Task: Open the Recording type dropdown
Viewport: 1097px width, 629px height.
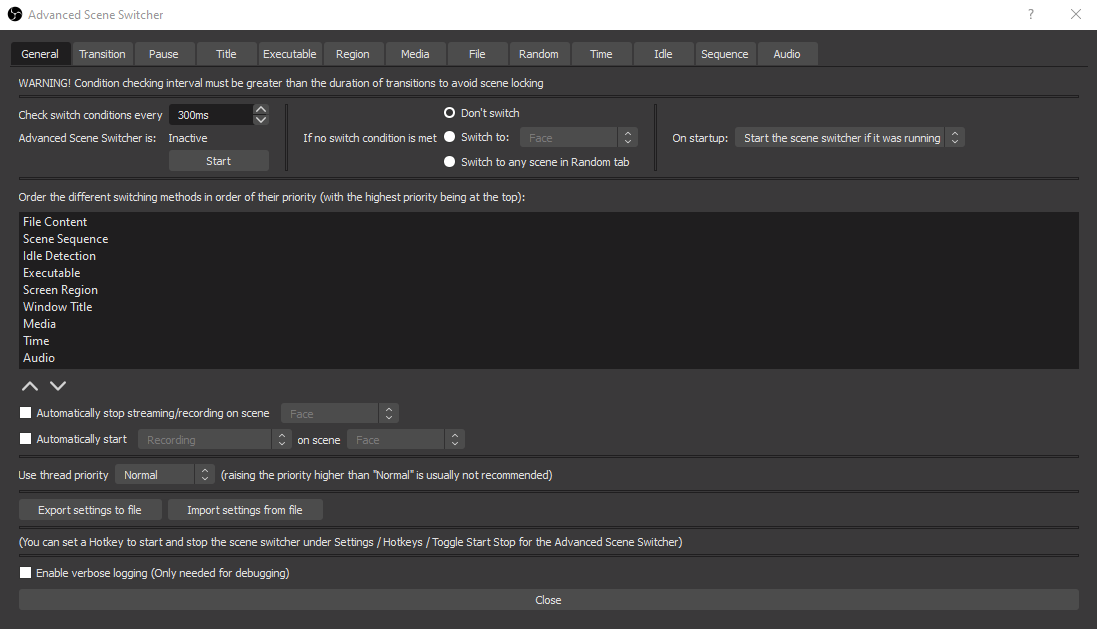Action: coord(214,439)
